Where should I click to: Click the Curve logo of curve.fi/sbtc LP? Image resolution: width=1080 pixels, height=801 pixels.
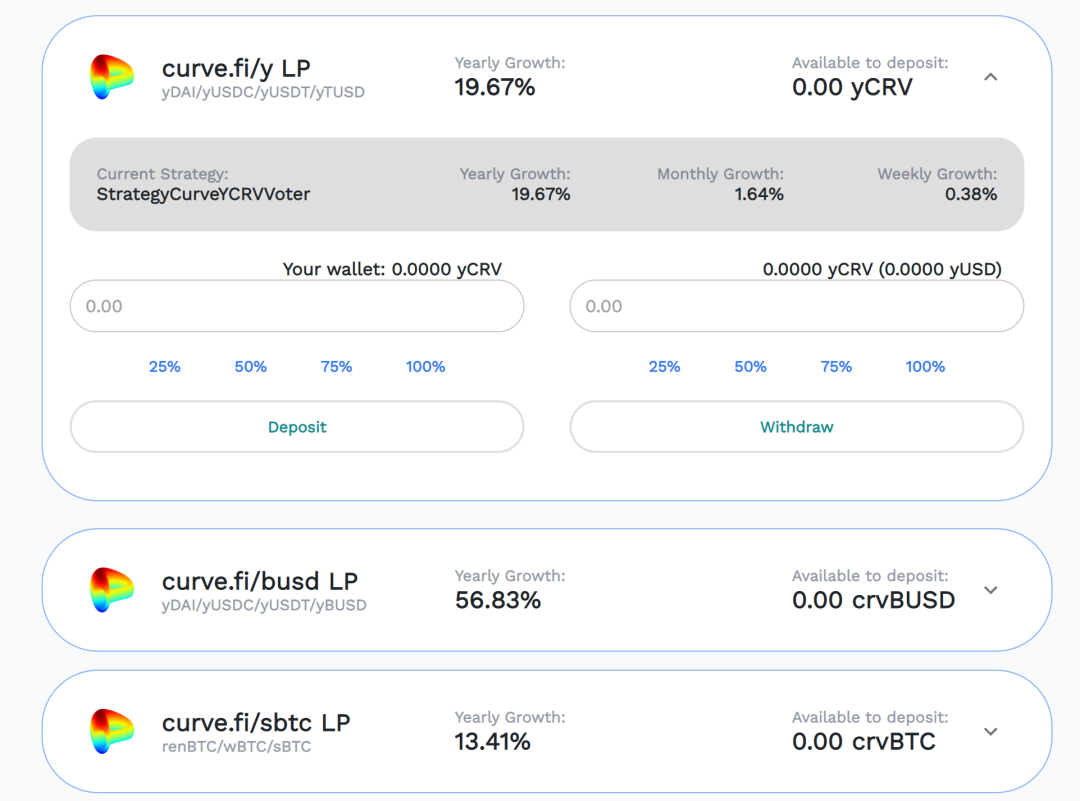112,731
